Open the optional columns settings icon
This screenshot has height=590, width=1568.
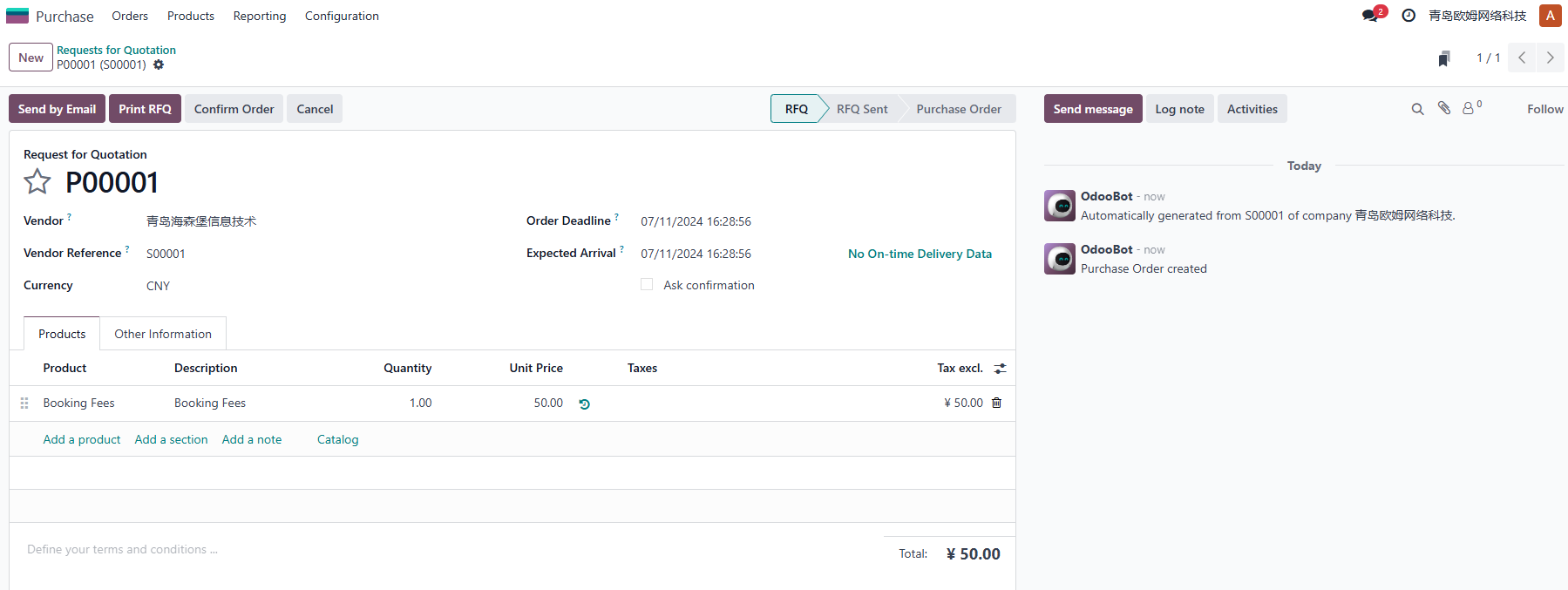click(x=1000, y=369)
